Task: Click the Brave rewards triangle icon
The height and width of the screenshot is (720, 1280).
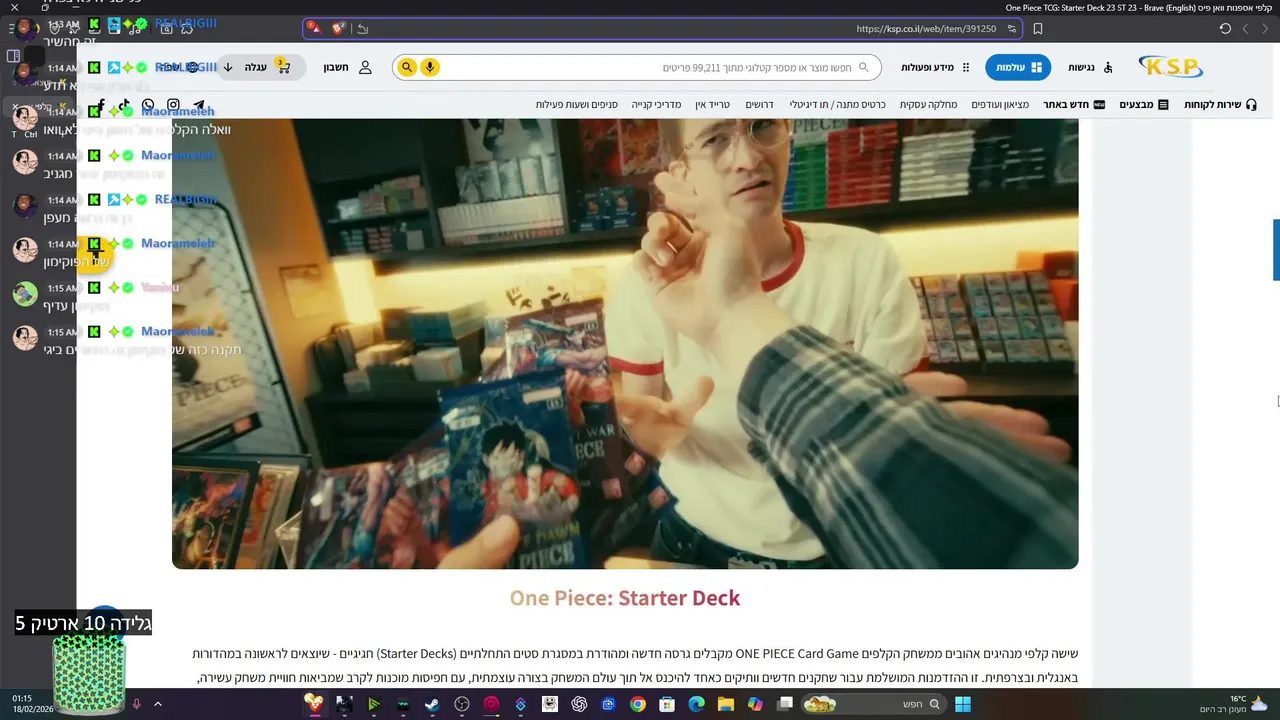Action: point(314,28)
